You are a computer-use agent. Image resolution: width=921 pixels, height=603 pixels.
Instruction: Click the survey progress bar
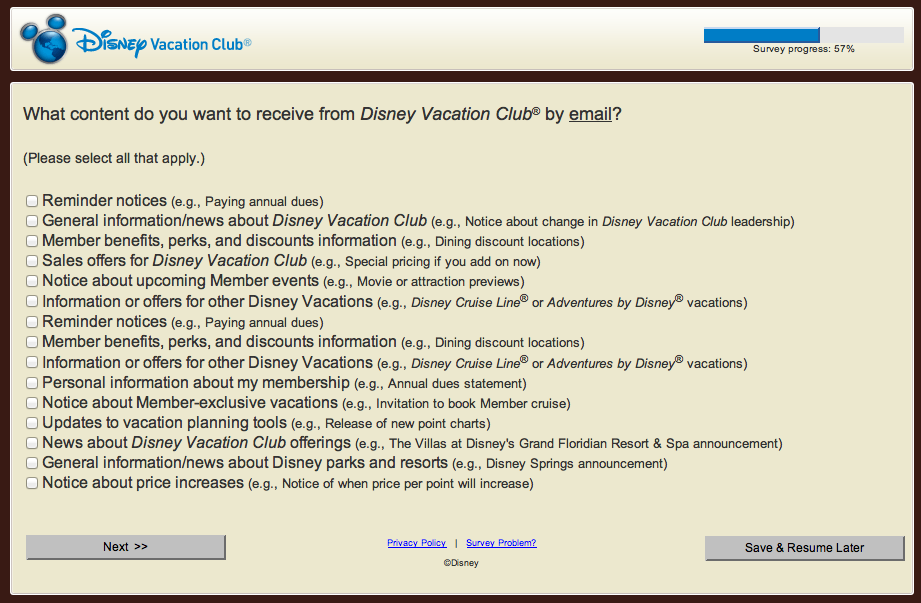(804, 35)
